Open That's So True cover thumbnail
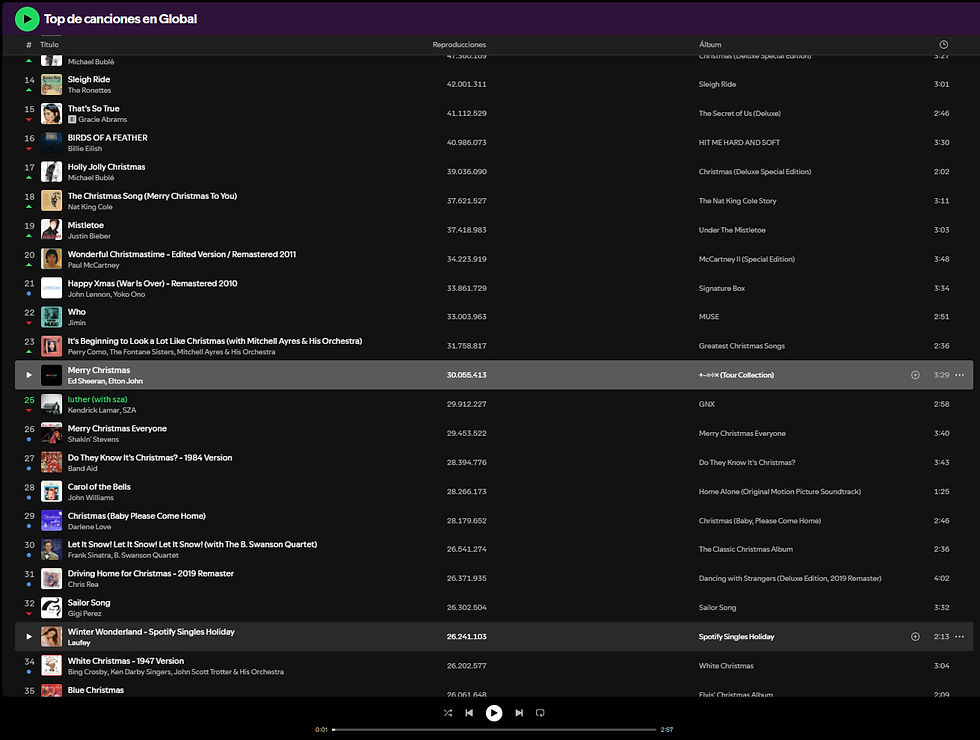Viewport: 980px width, 740px height. (51, 113)
